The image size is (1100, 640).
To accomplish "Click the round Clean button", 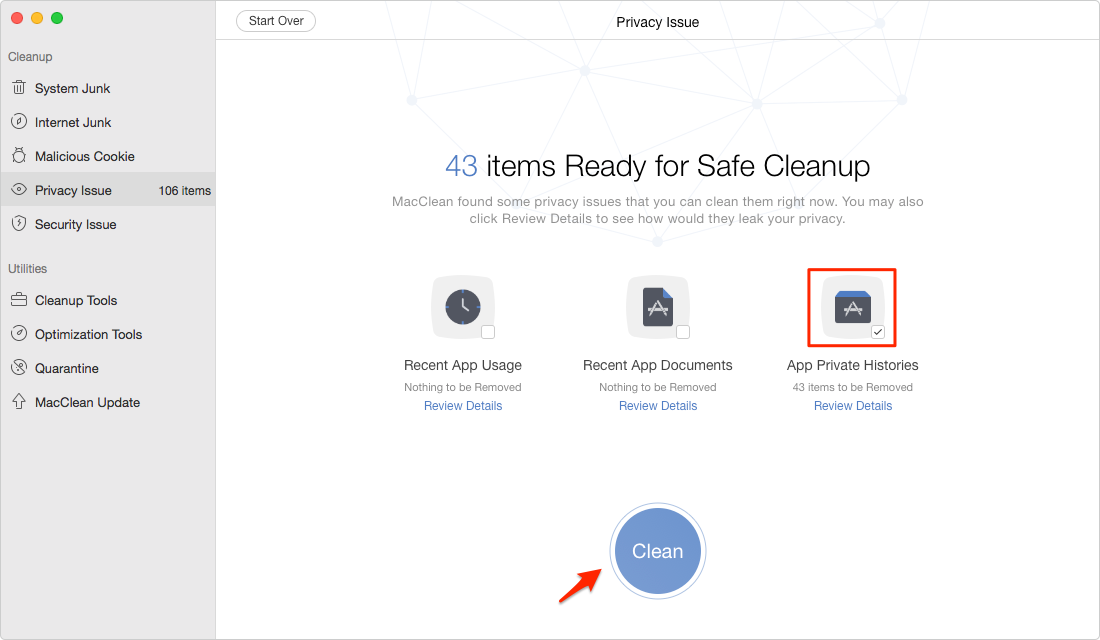I will 658,551.
